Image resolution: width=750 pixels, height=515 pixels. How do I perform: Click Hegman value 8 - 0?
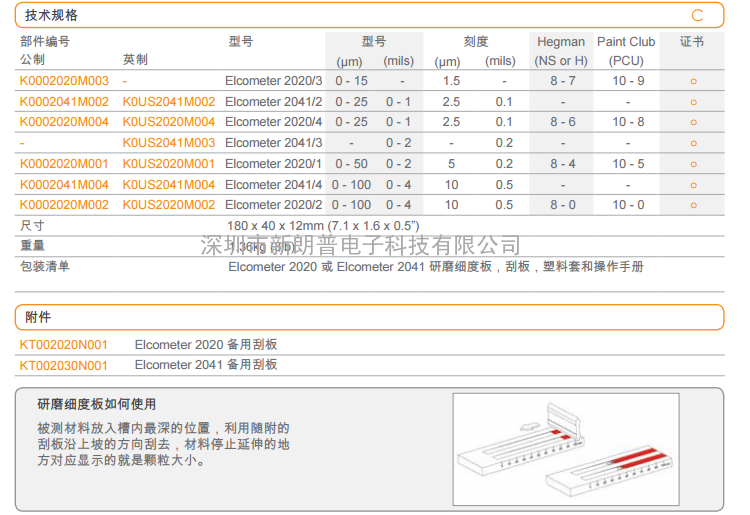(562, 205)
